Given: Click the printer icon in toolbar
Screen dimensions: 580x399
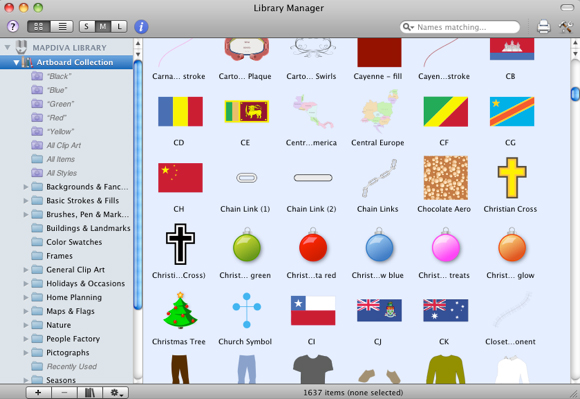Looking at the screenshot, I should pyautogui.click(x=543, y=27).
